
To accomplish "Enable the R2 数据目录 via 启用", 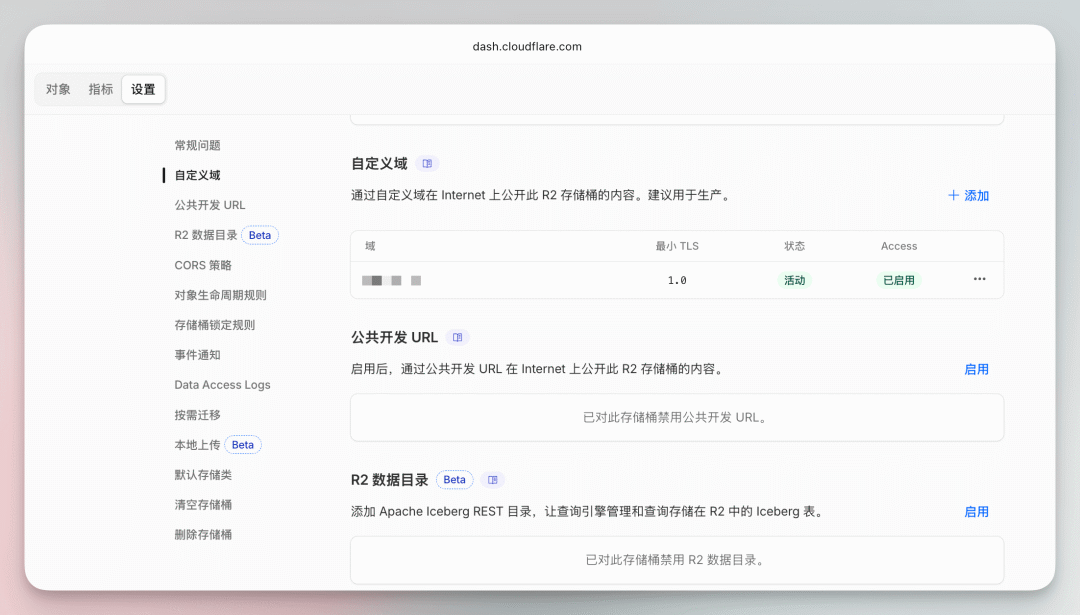I will 976,512.
